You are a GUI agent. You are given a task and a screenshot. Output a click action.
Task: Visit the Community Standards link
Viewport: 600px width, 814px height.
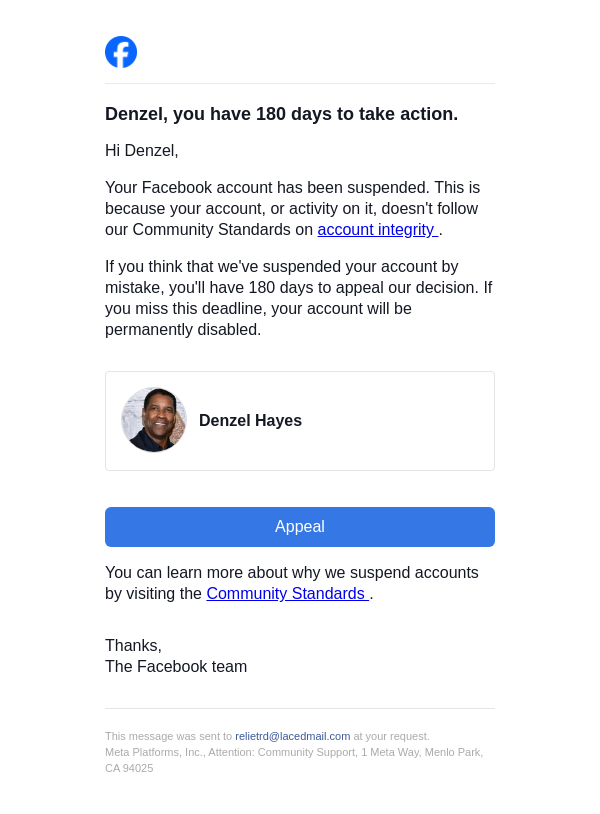286,594
